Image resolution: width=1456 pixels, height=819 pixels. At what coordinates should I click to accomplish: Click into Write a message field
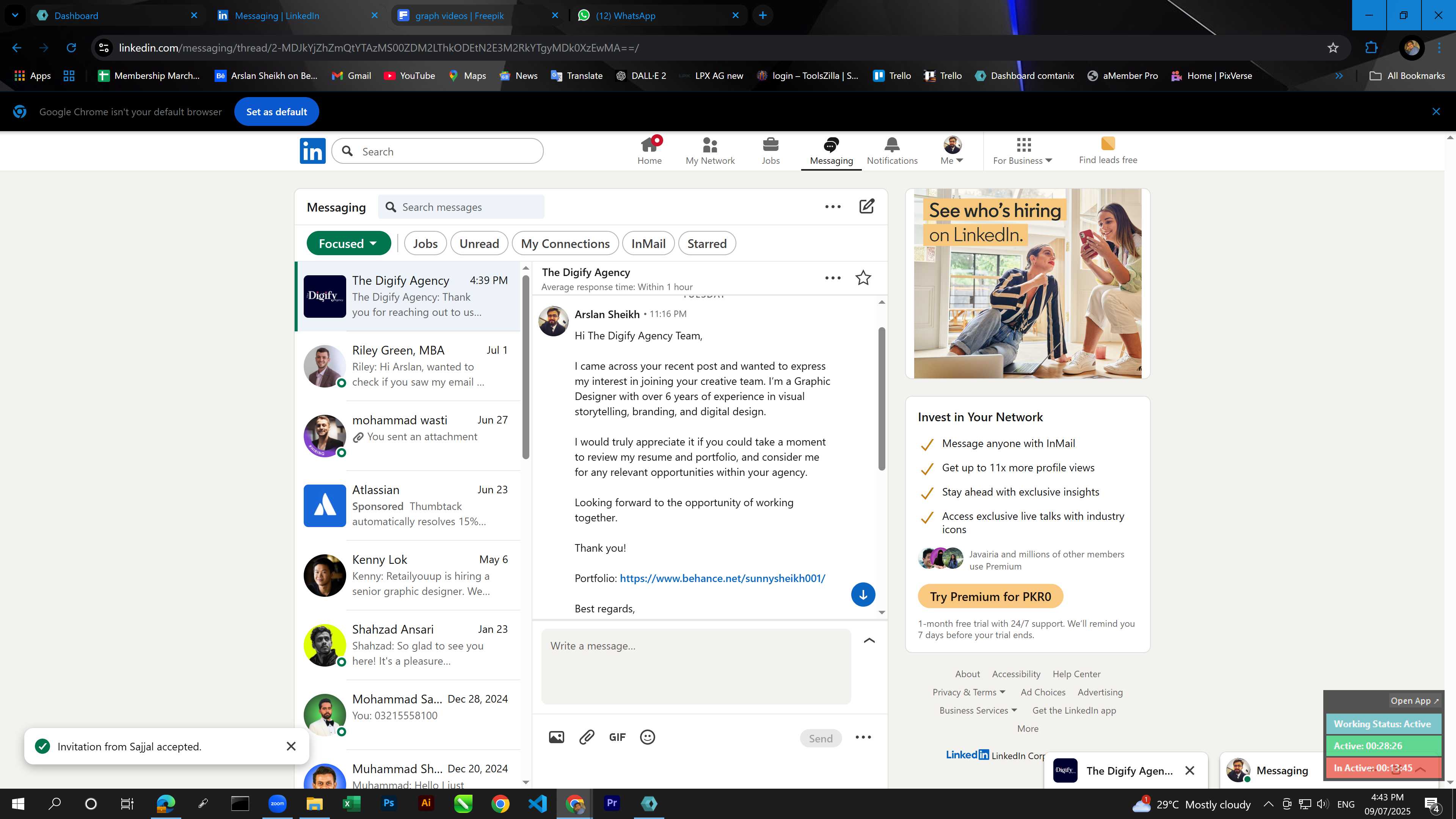(x=696, y=667)
